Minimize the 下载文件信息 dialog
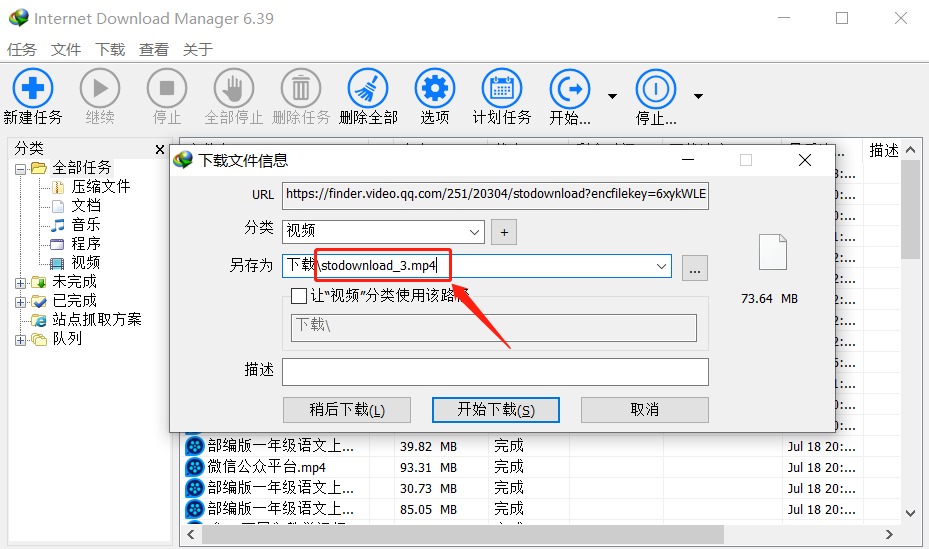Viewport: 929px width, 549px height. 688,160
